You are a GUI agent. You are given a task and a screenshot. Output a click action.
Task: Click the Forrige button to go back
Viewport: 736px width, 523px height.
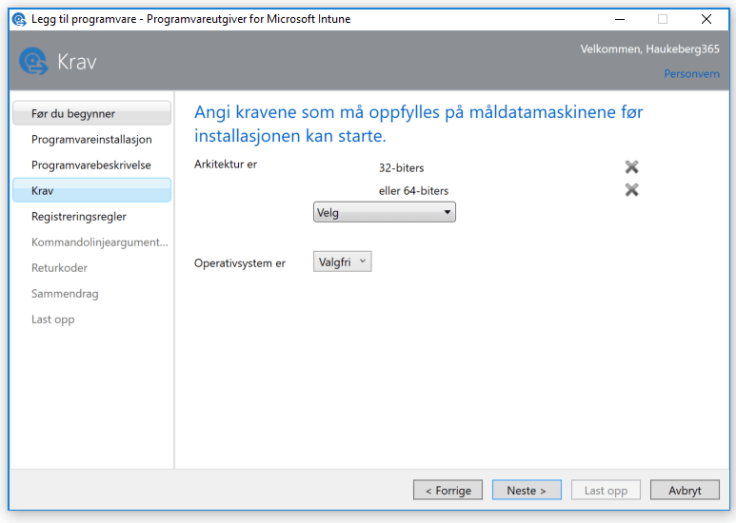tap(447, 491)
